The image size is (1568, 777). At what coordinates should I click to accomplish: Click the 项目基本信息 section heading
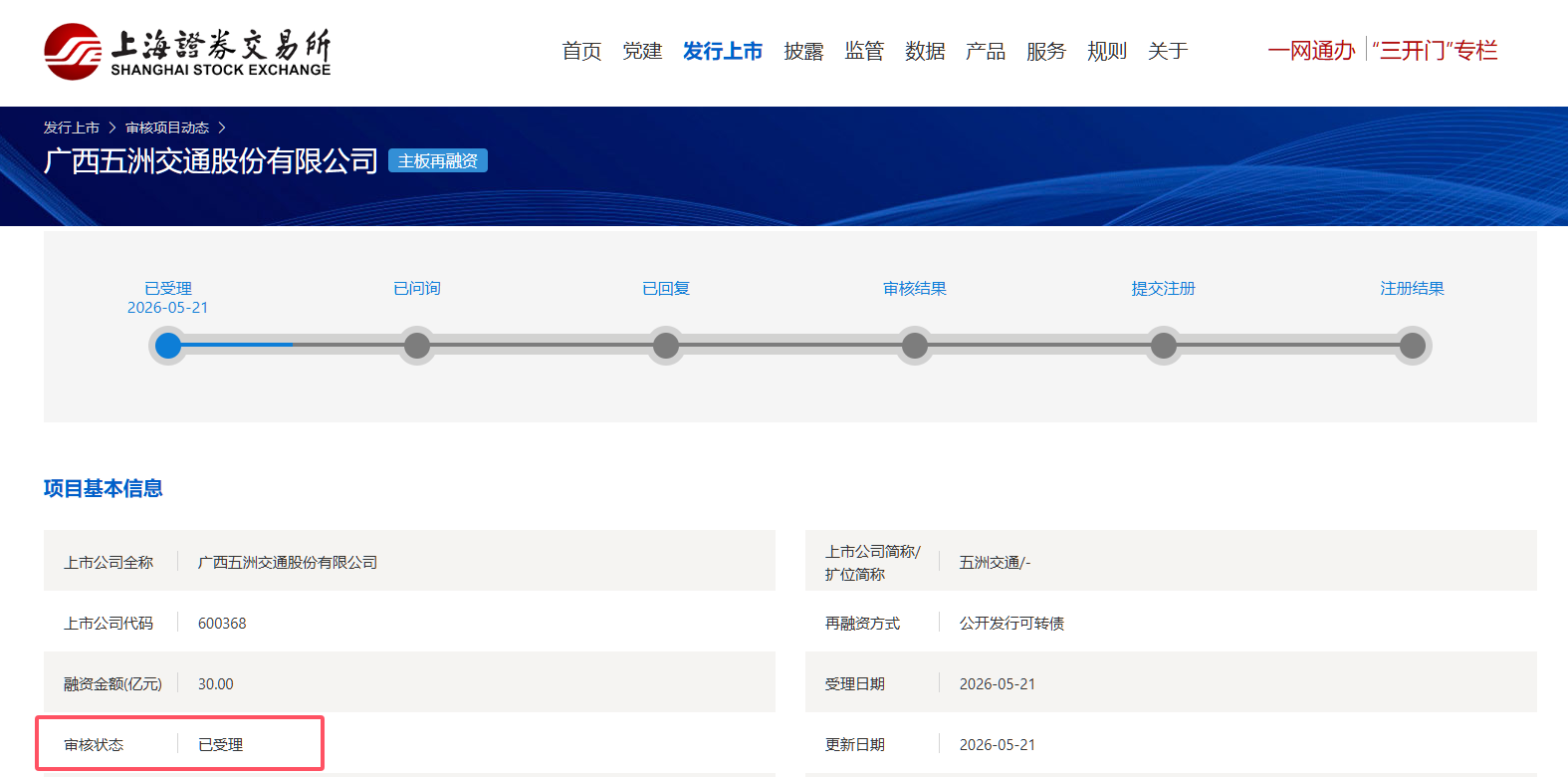point(104,488)
